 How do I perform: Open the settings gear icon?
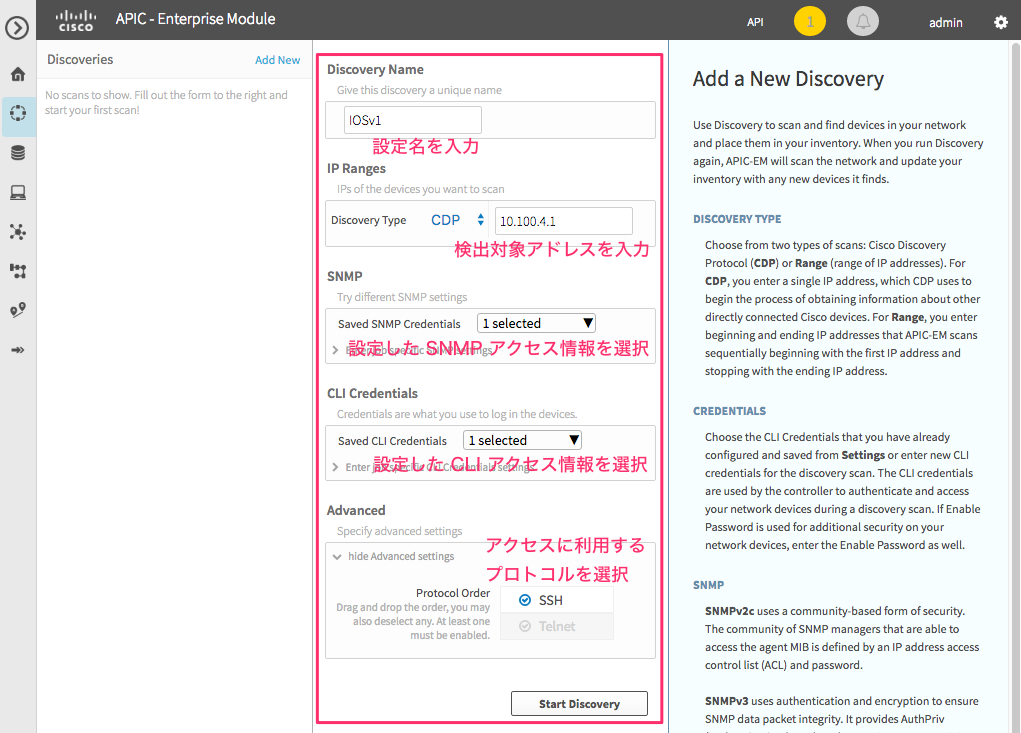tap(1001, 22)
